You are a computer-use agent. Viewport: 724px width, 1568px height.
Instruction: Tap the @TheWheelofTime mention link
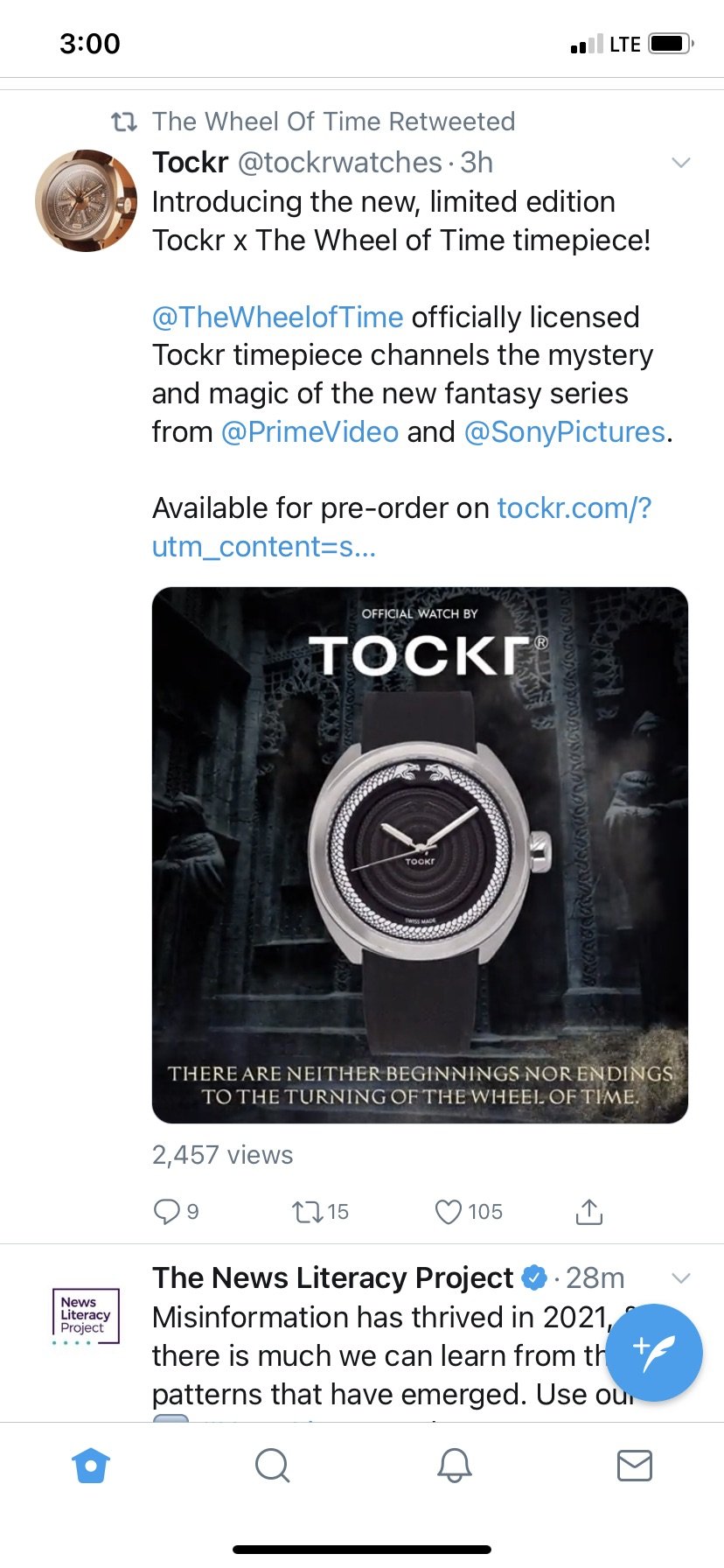click(x=277, y=317)
